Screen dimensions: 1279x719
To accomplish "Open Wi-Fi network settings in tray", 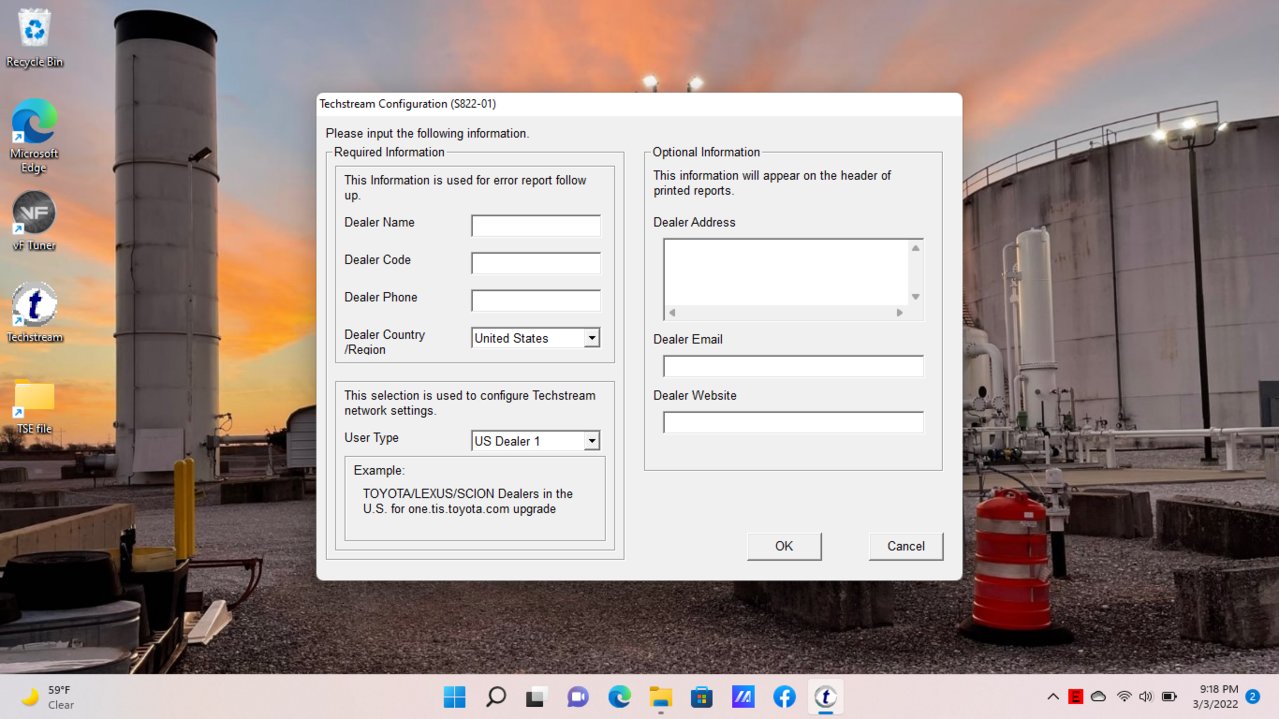I will pyautogui.click(x=1124, y=696).
